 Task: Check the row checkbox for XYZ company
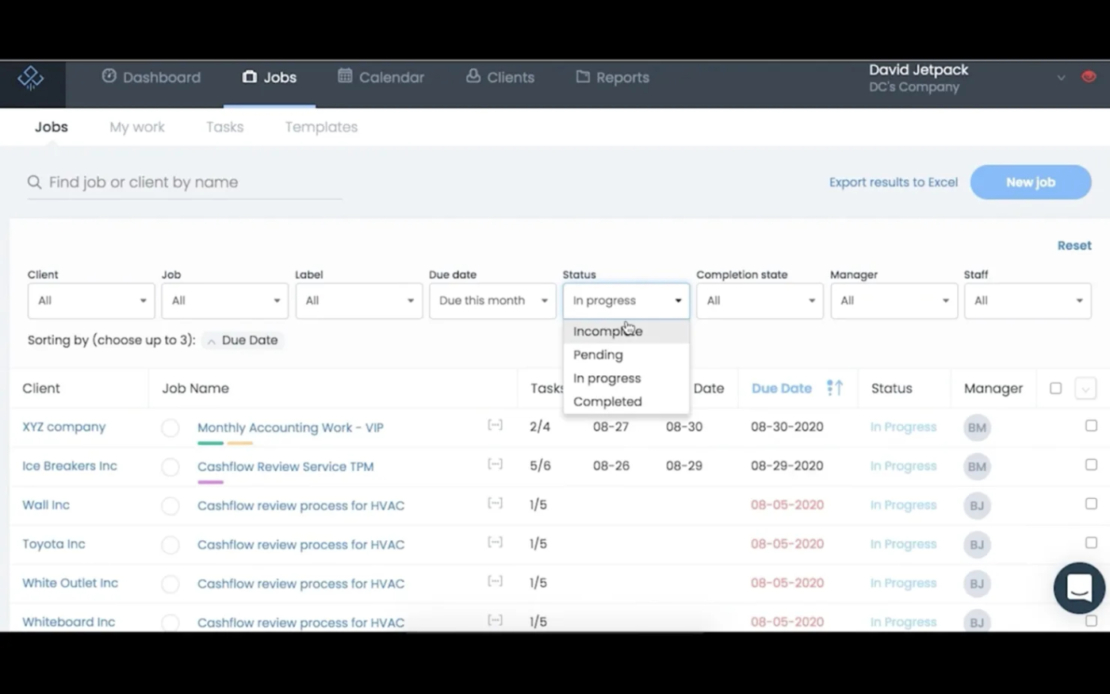(x=1091, y=427)
